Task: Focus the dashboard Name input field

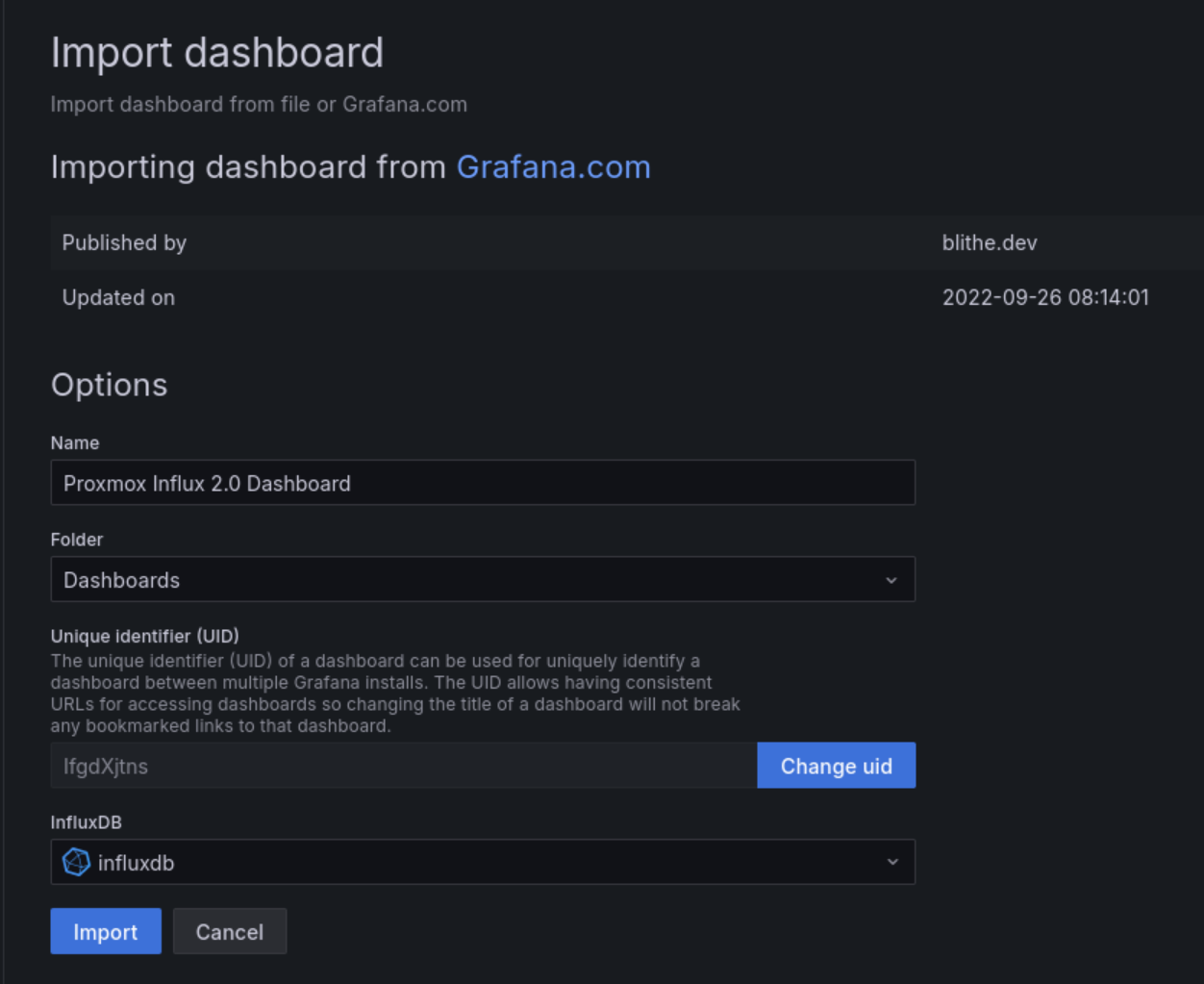Action: (x=482, y=483)
